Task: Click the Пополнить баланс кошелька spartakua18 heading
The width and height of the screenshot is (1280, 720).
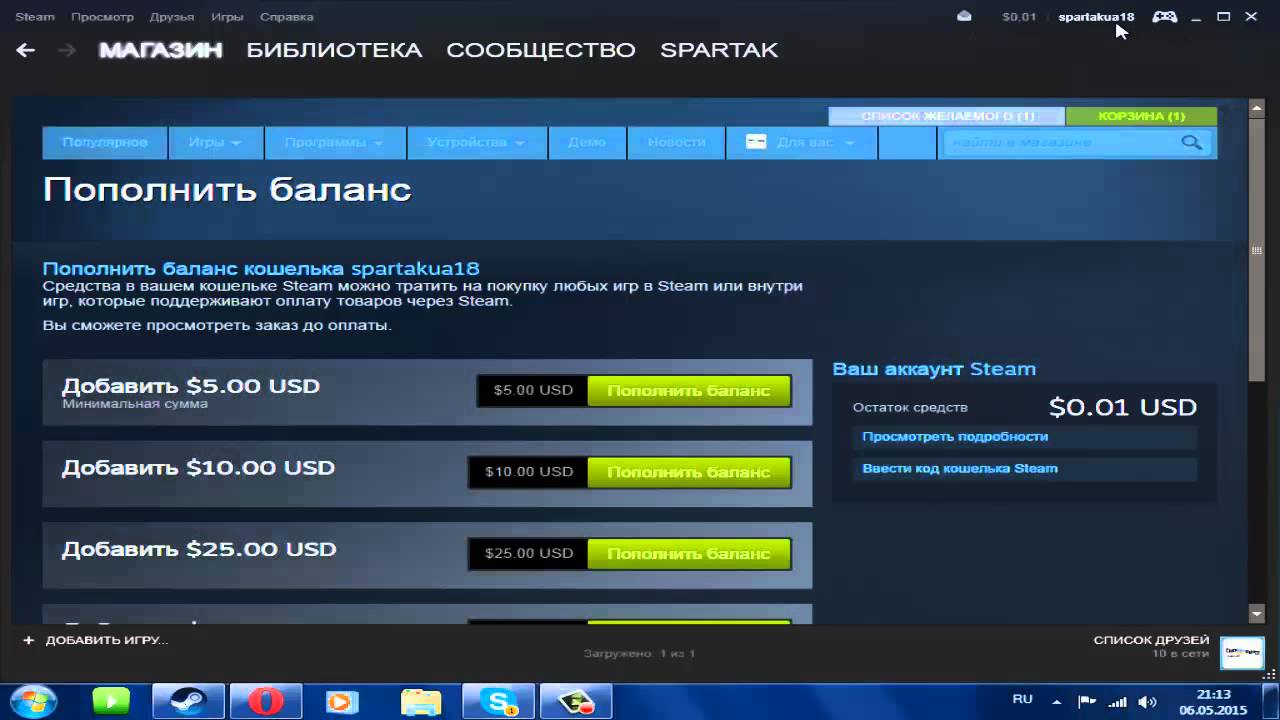Action: point(261,269)
